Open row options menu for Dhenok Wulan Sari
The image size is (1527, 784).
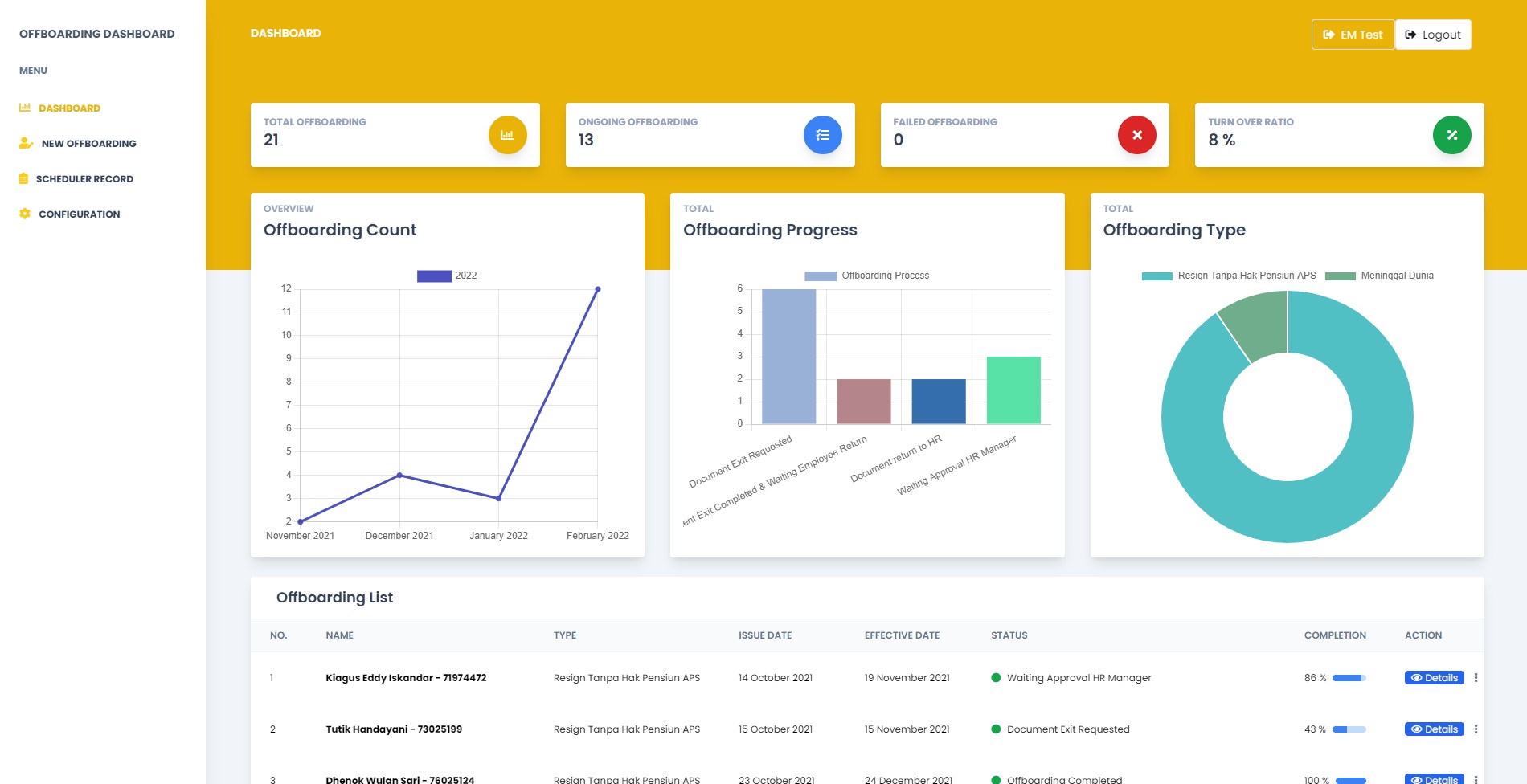pyautogui.click(x=1476, y=779)
